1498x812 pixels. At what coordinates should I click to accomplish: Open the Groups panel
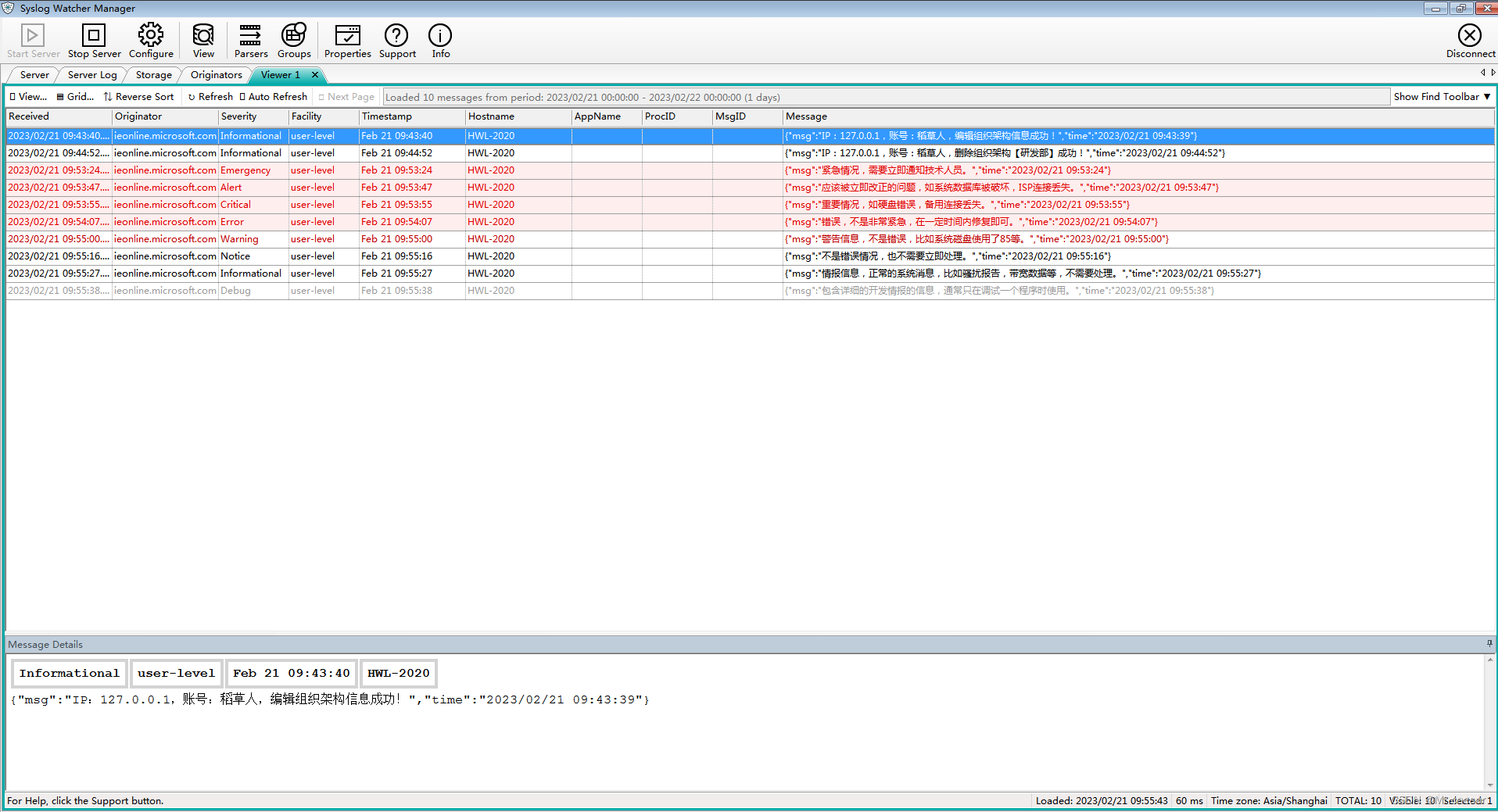tap(293, 41)
